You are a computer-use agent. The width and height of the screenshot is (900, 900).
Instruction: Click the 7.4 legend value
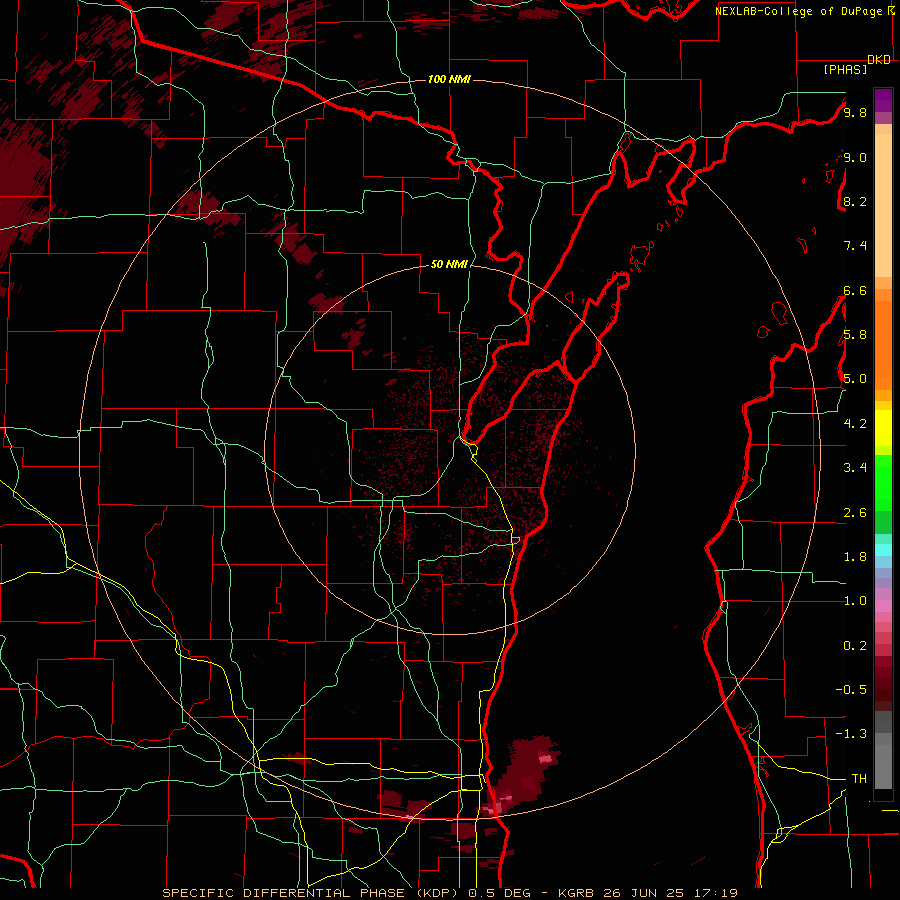pos(855,246)
